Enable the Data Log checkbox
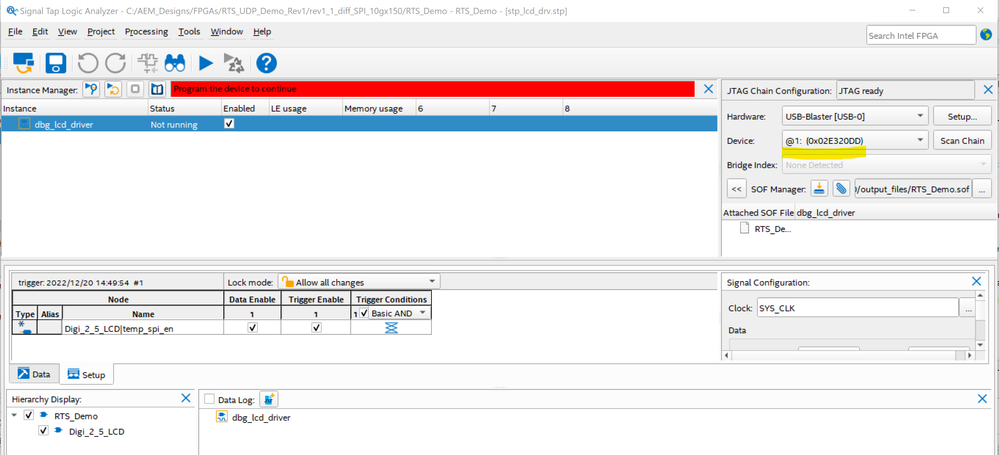 click(x=209, y=400)
